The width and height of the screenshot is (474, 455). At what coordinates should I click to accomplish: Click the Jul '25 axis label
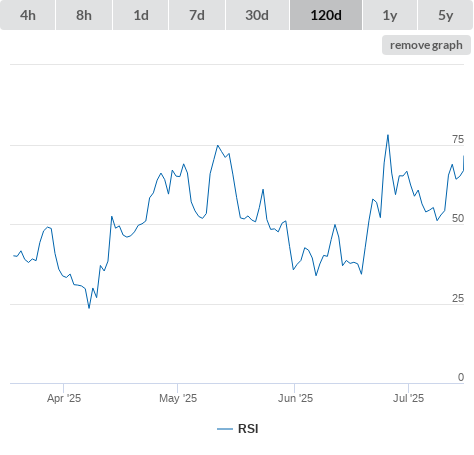click(x=408, y=398)
